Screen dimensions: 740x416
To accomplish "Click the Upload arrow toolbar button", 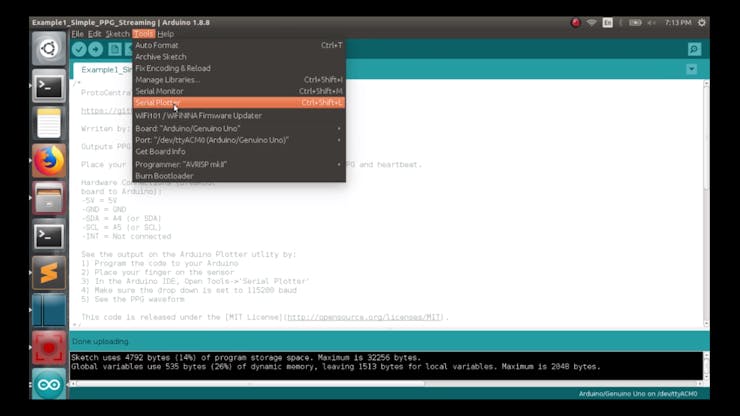I will pyautogui.click(x=95, y=49).
